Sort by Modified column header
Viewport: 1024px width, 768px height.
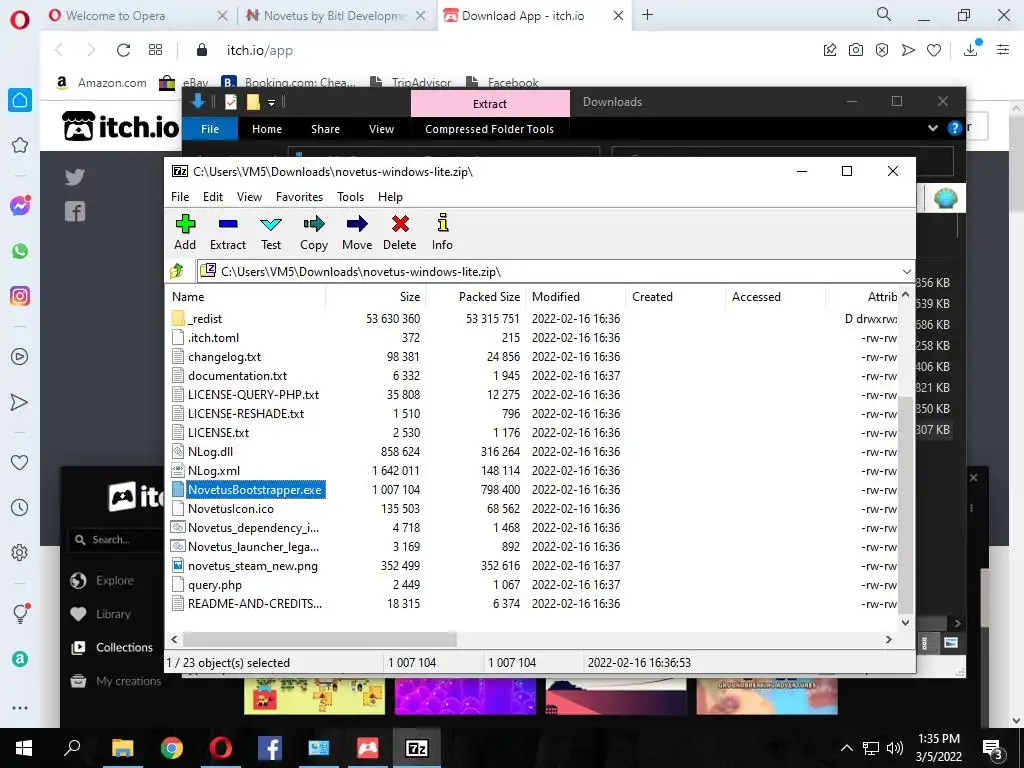tap(576, 296)
